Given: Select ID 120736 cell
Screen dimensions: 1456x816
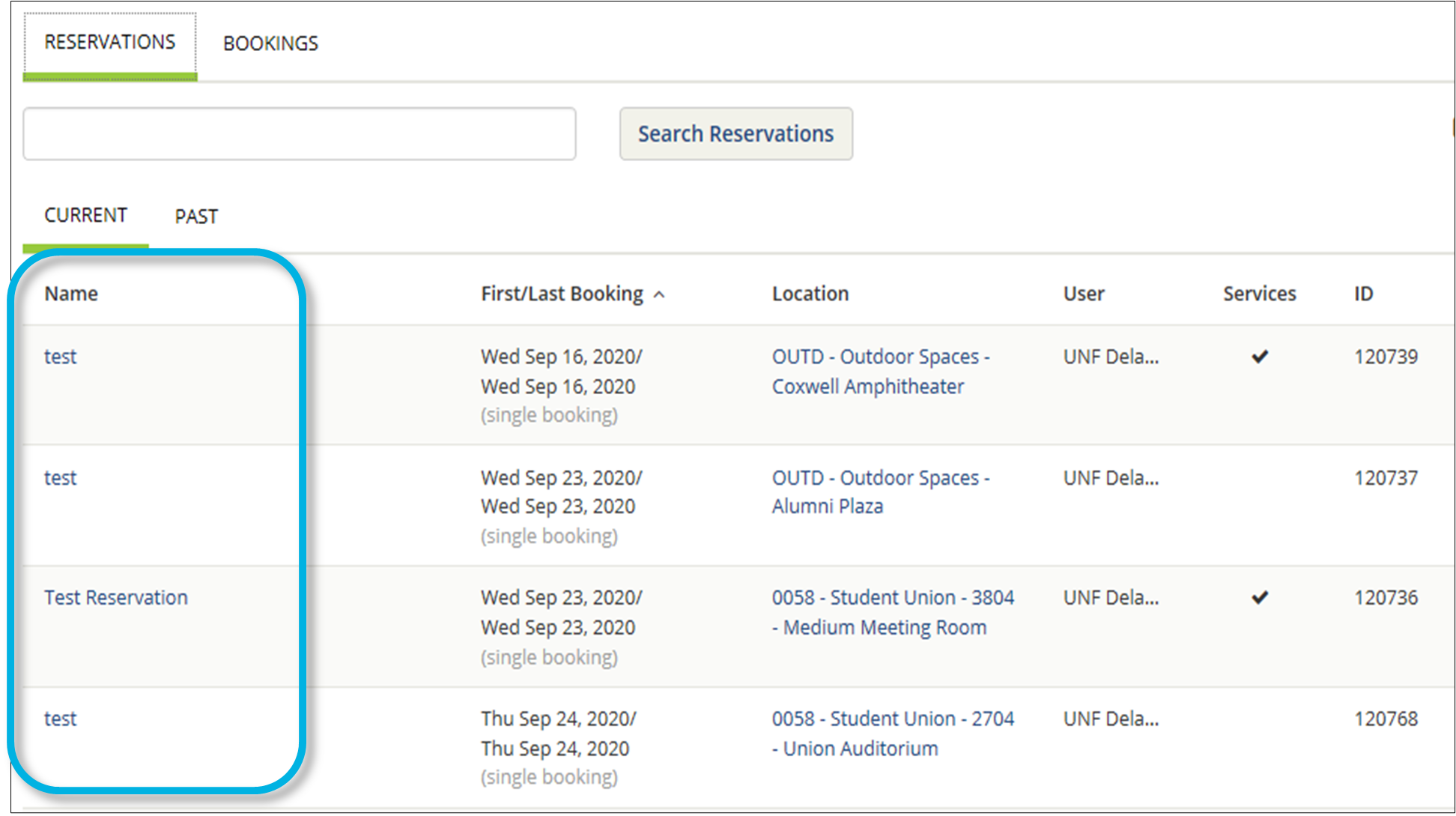Looking at the screenshot, I should tap(1386, 598).
